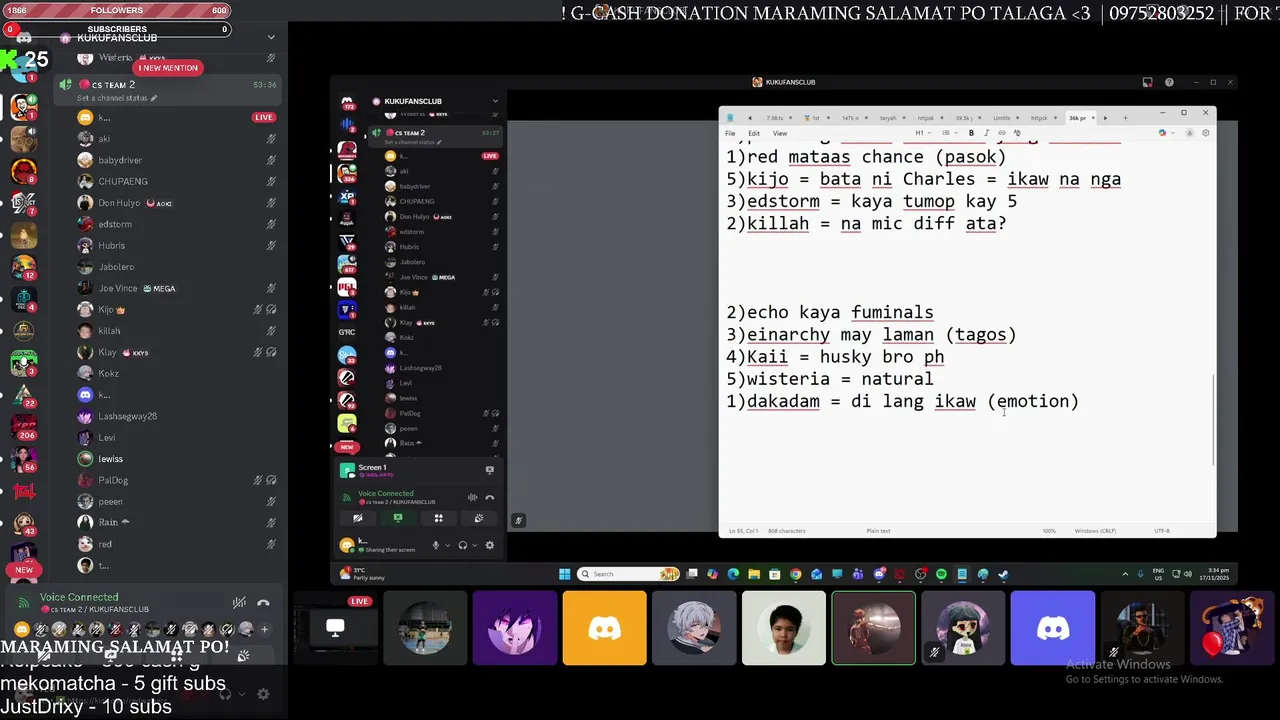Image resolution: width=1280 pixels, height=720 pixels.
Task: Open activities button in streamed Discord voice panel
Action: point(438,518)
